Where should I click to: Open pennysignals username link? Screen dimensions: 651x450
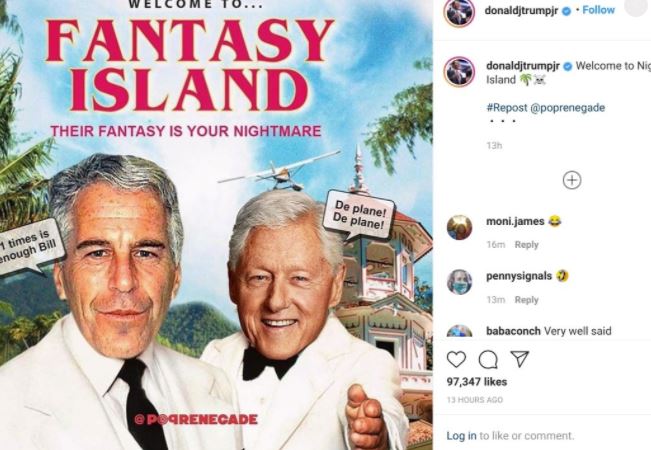pos(519,276)
